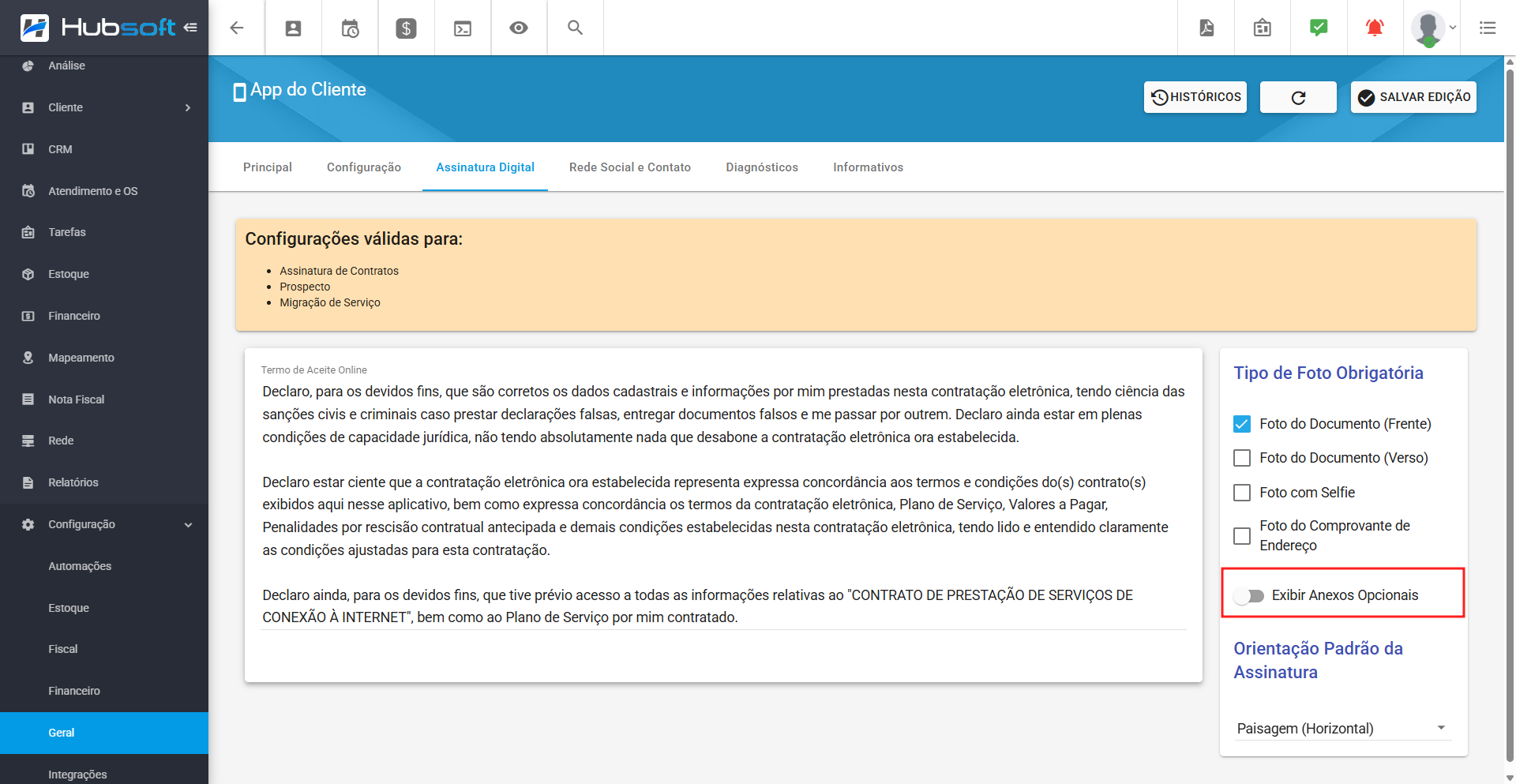1516x784 pixels.
Task: Open the Diagnósticos tab
Action: [x=762, y=167]
